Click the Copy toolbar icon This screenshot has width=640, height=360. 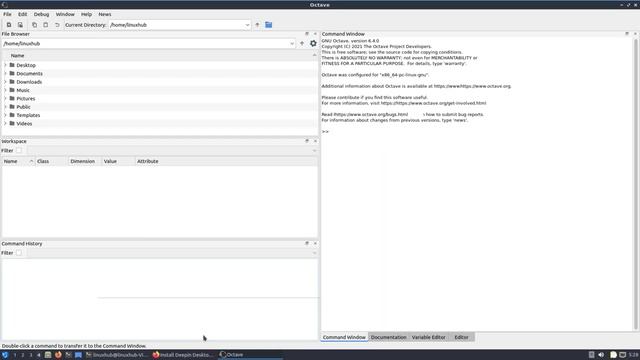coord(34,25)
